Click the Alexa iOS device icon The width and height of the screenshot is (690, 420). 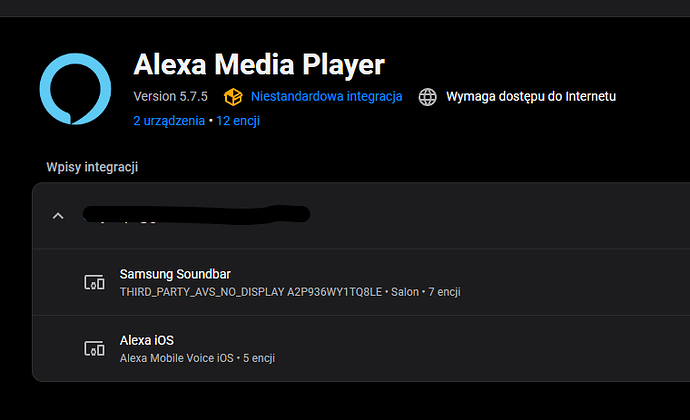pos(94,348)
